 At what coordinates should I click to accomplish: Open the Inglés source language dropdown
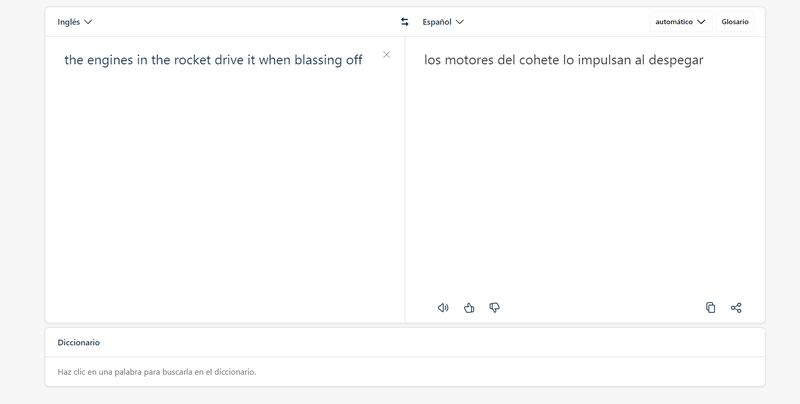click(74, 22)
